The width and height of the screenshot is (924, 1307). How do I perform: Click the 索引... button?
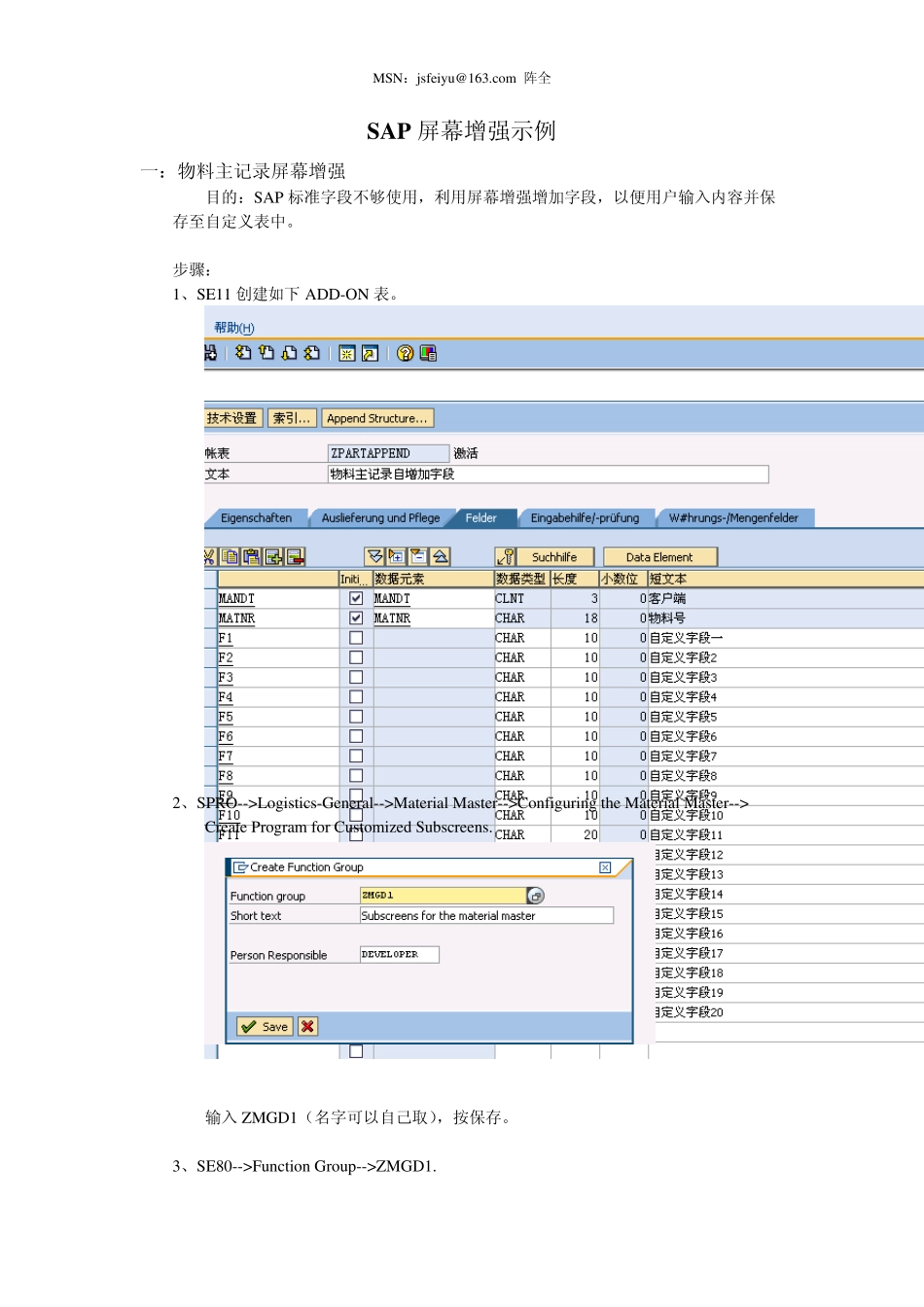point(292,418)
